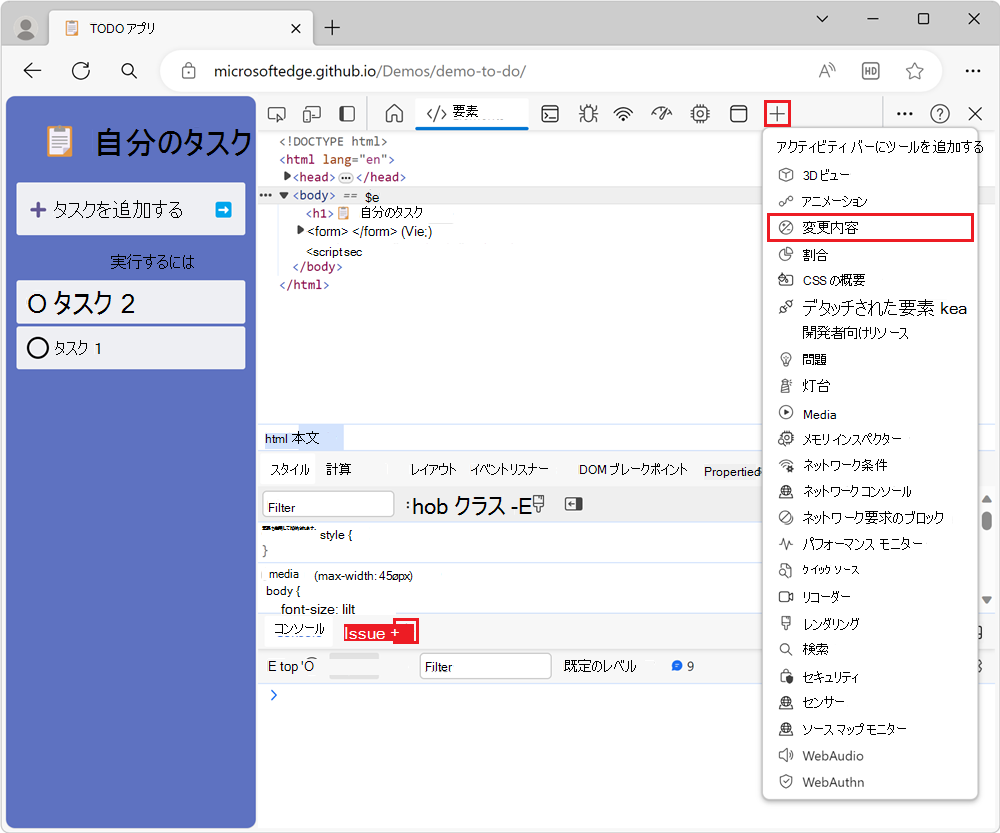Click the plus icon to add more tools
This screenshot has width=1000, height=833.
point(778,113)
